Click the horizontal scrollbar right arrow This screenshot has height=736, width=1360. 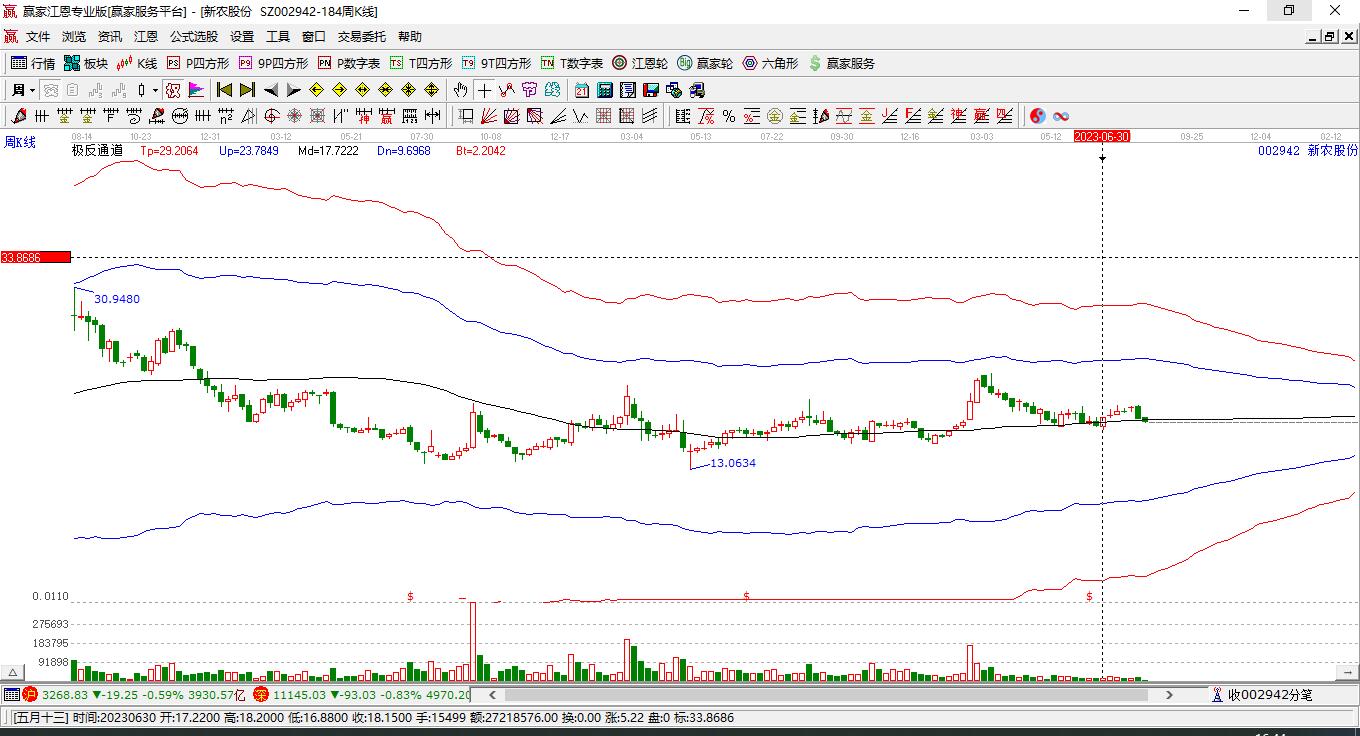1169,695
